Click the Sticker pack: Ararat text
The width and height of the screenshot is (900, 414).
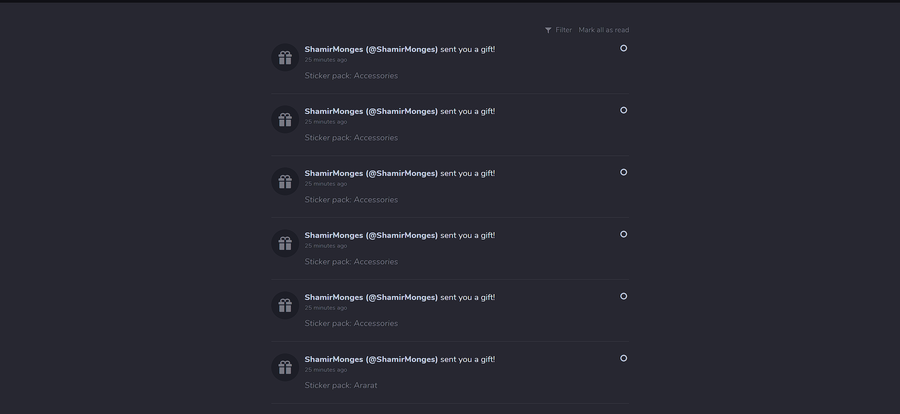coord(341,385)
